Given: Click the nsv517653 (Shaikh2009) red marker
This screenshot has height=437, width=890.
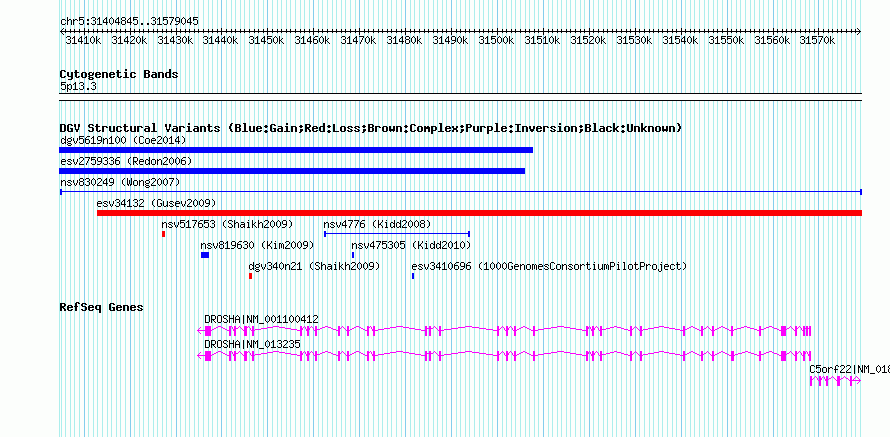Looking at the screenshot, I should (x=163, y=234).
